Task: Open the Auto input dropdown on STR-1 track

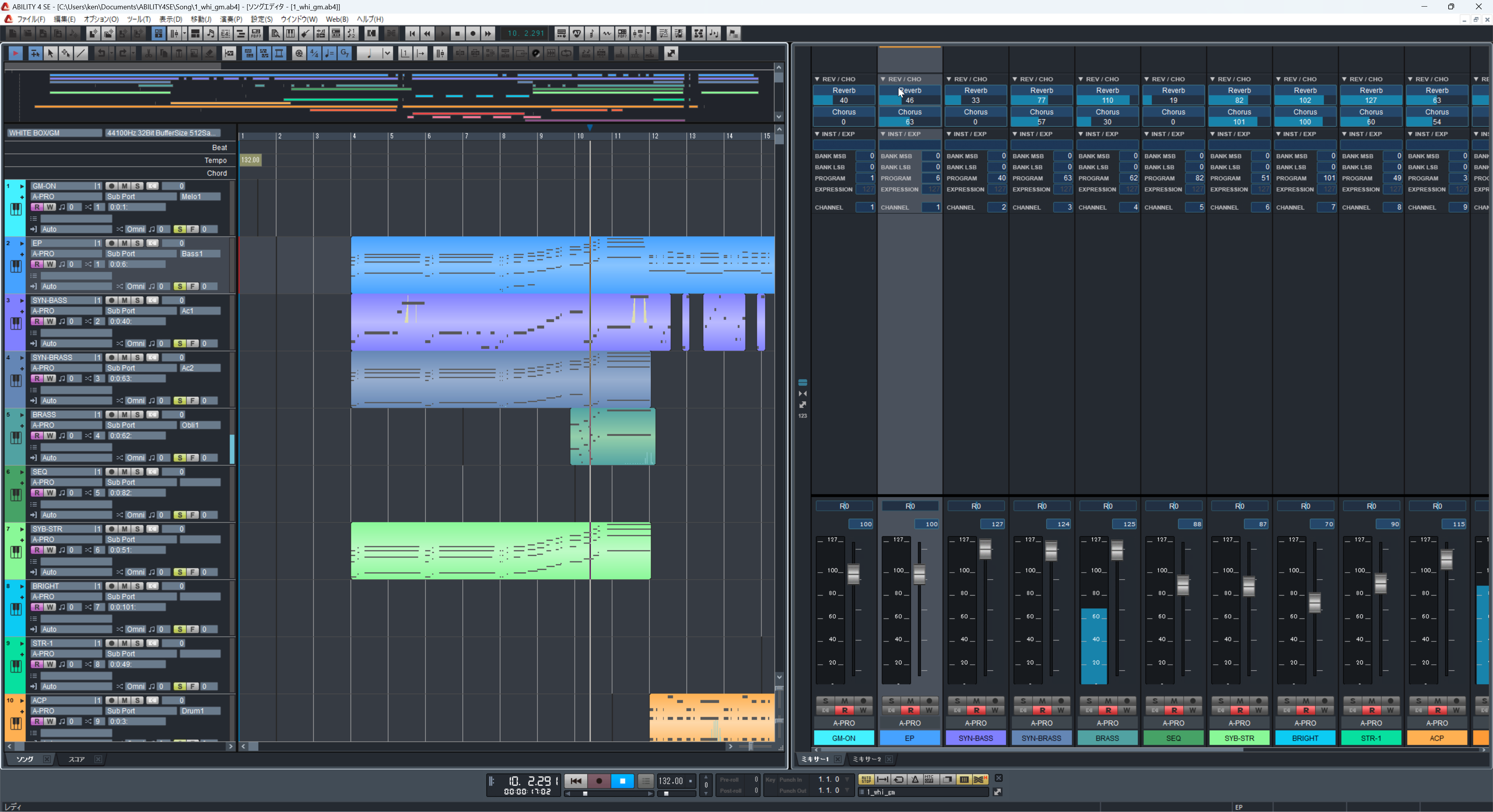Action: [76, 686]
